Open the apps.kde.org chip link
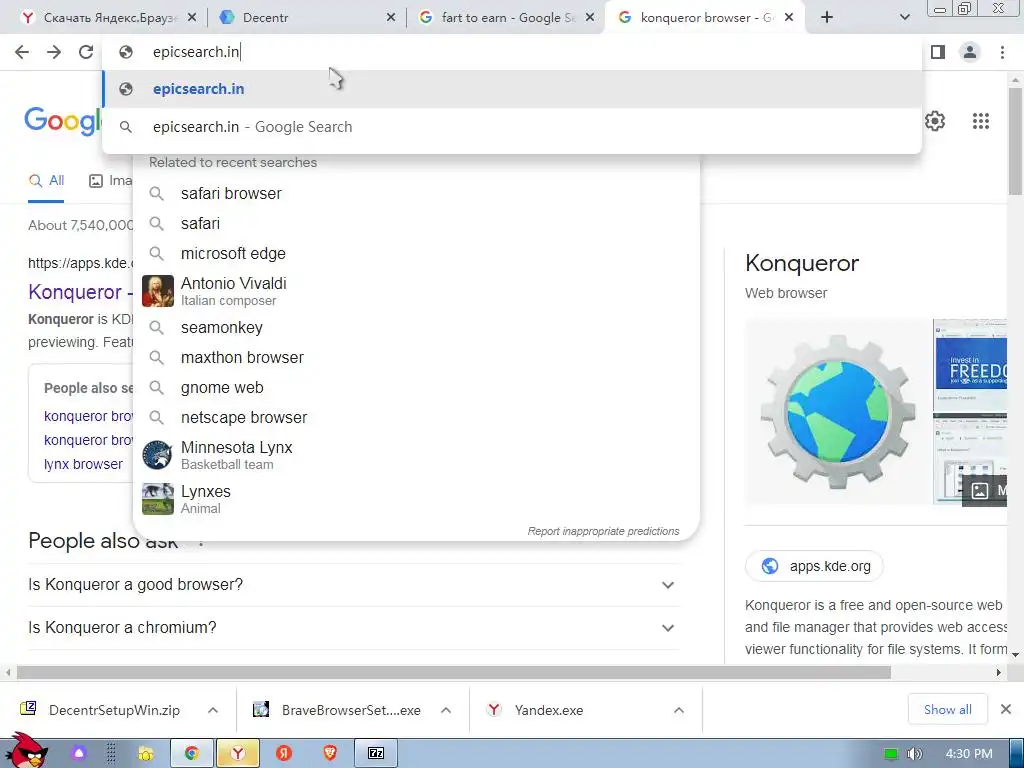 coord(814,566)
